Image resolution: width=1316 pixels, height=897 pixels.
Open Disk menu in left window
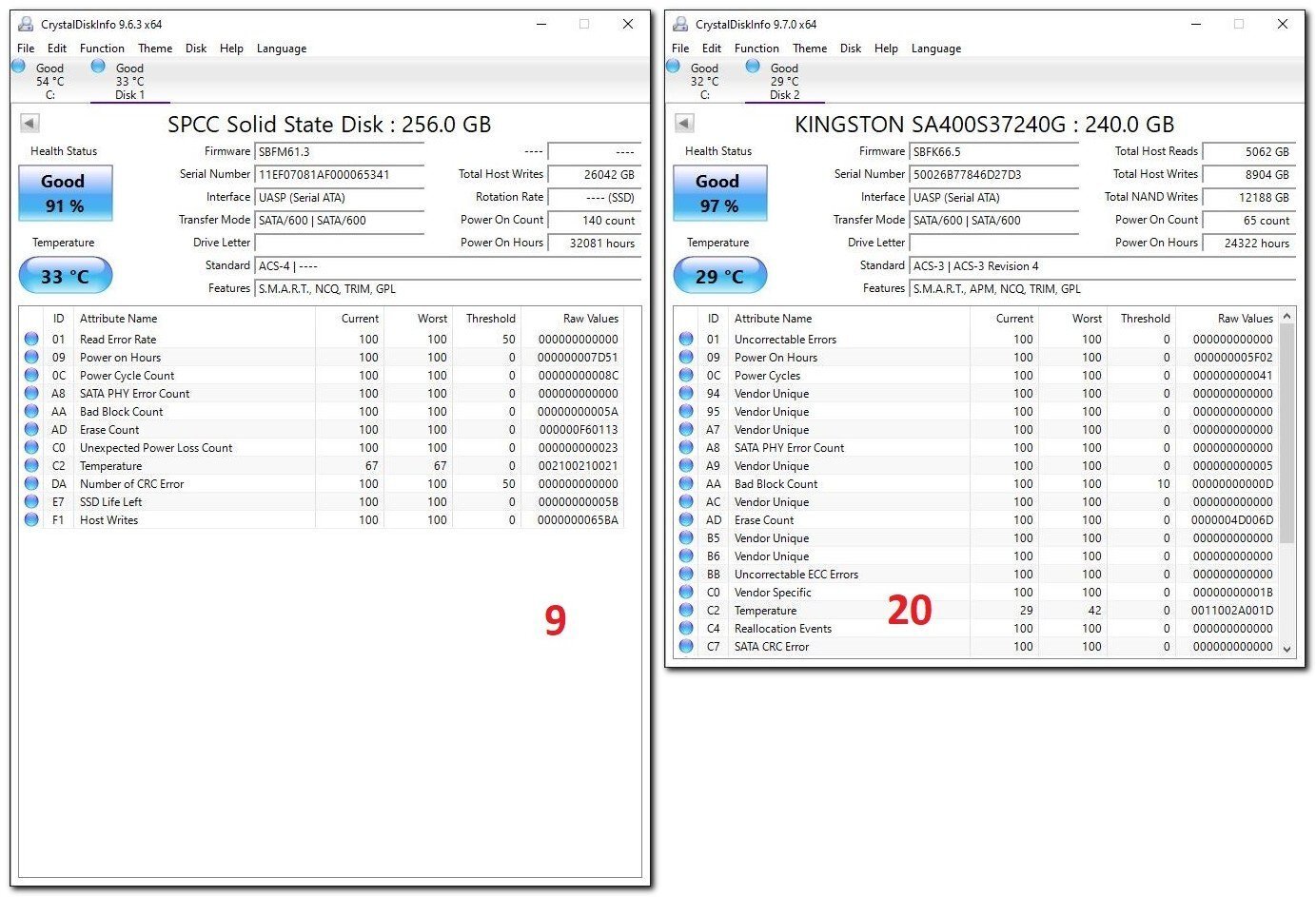(x=196, y=49)
